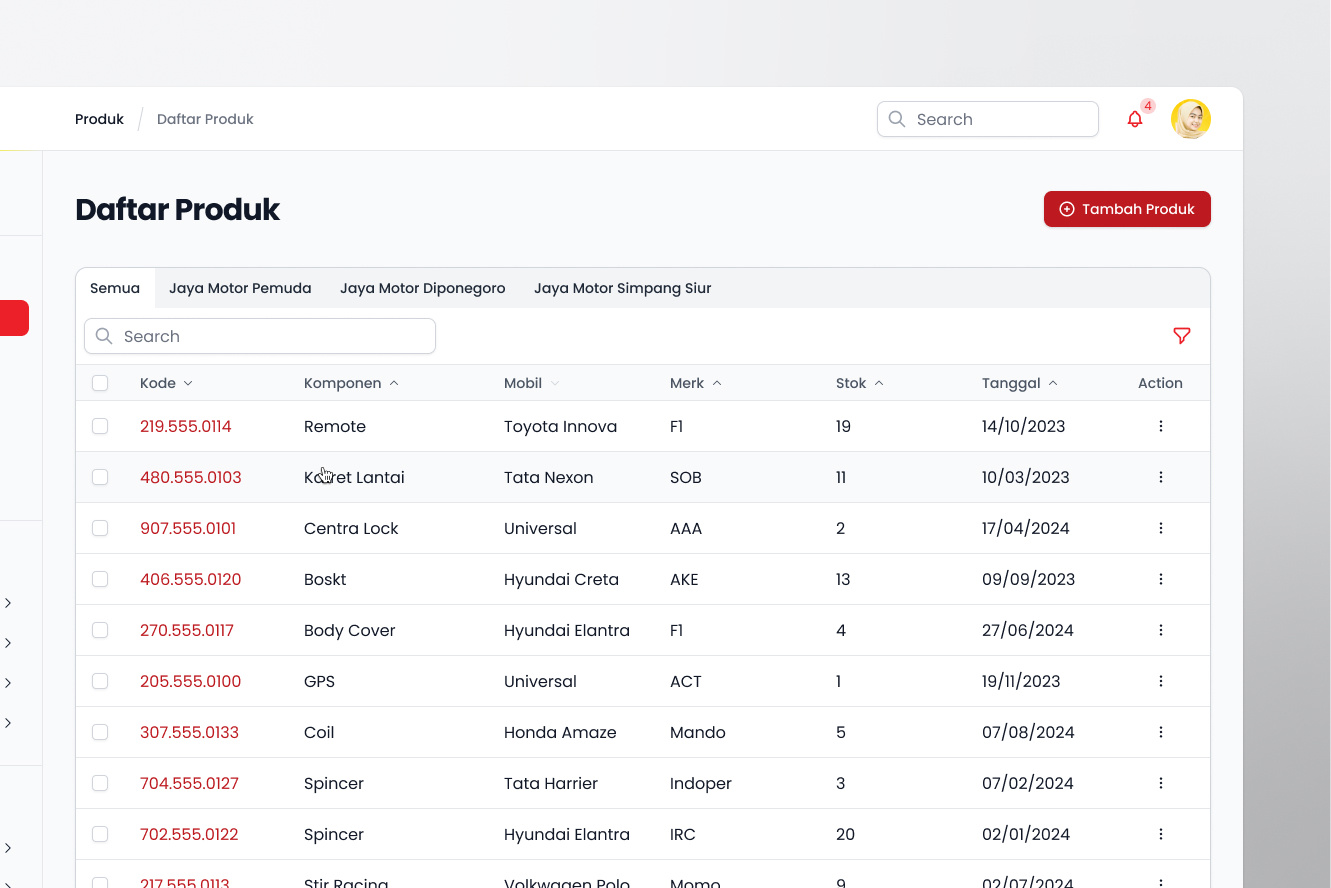
Task: Open product code 205.555.0100
Action: 191,681
